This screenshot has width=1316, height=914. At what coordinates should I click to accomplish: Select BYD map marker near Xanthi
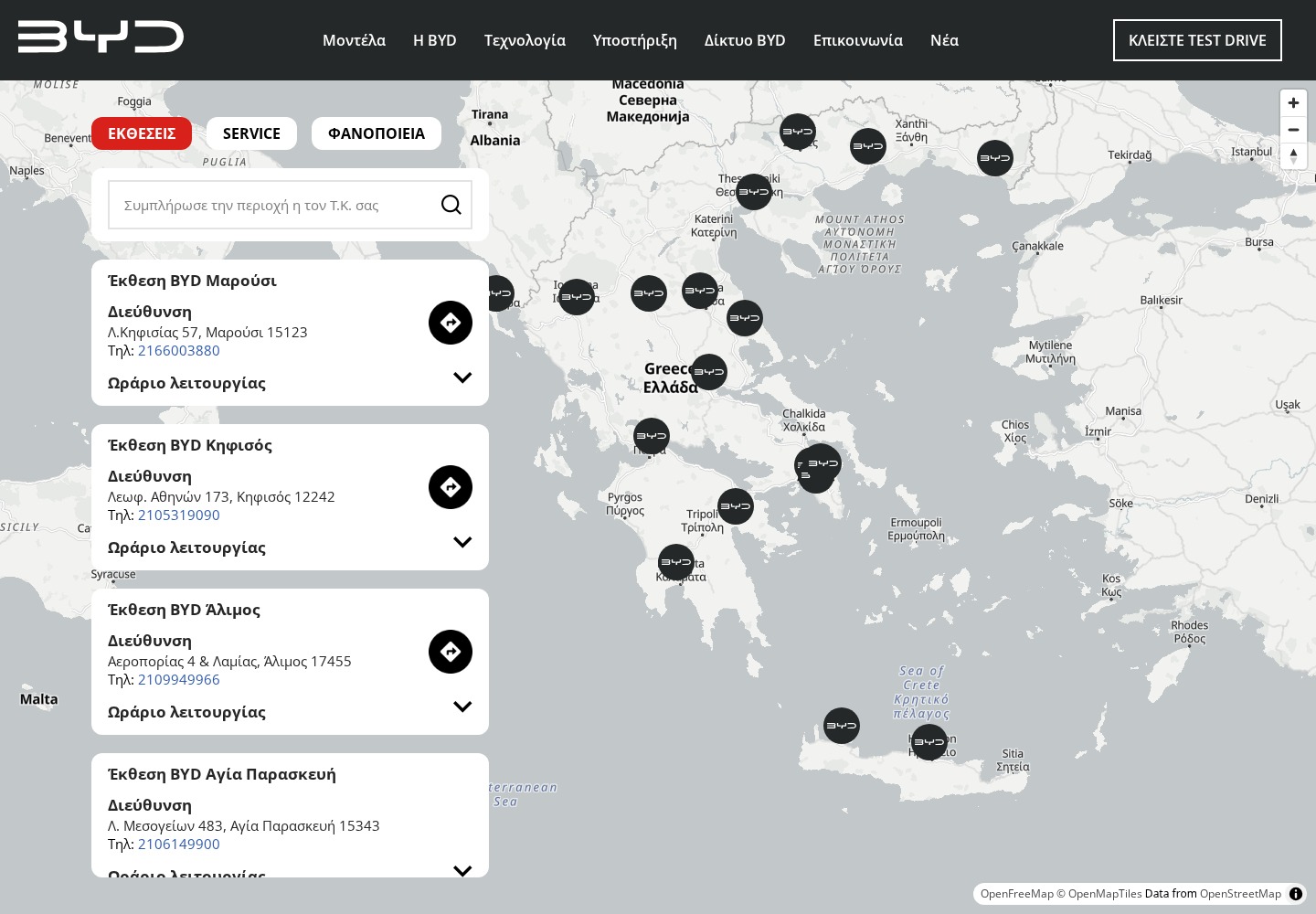pyautogui.click(x=868, y=146)
